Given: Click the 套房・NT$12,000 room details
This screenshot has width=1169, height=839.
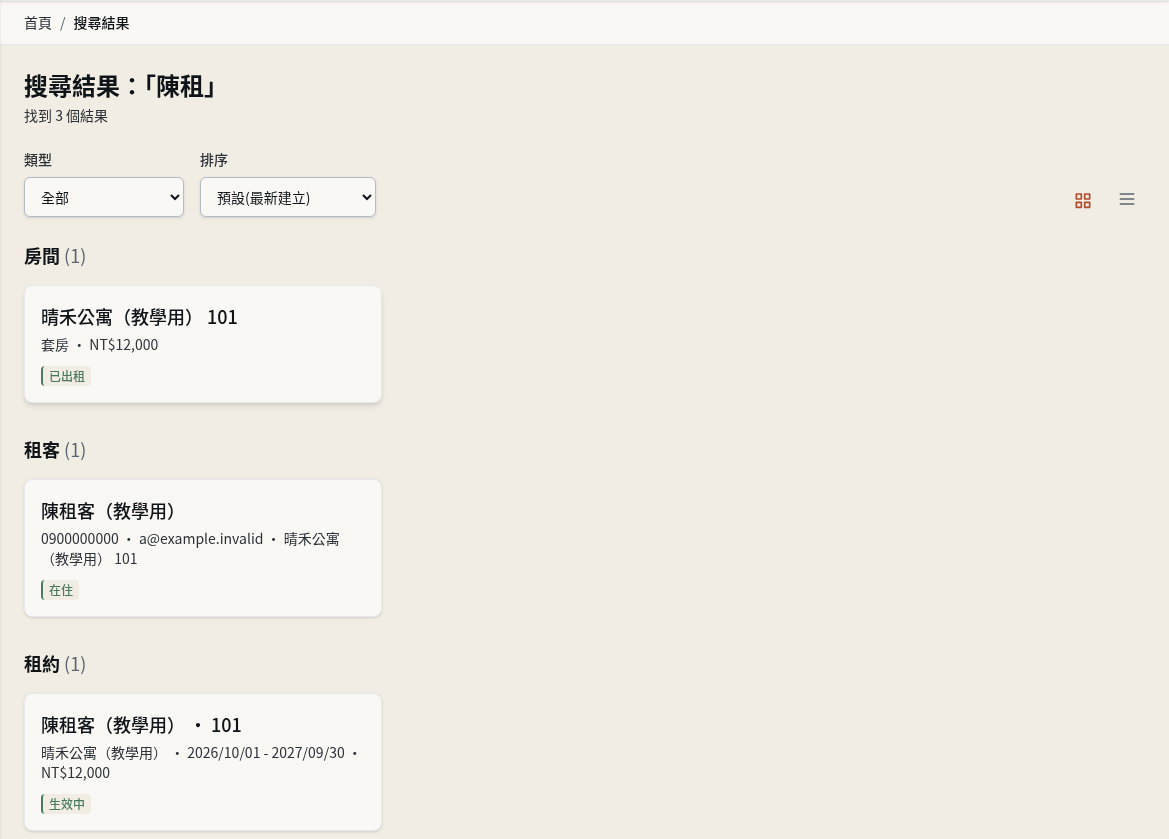Looking at the screenshot, I should [99, 345].
